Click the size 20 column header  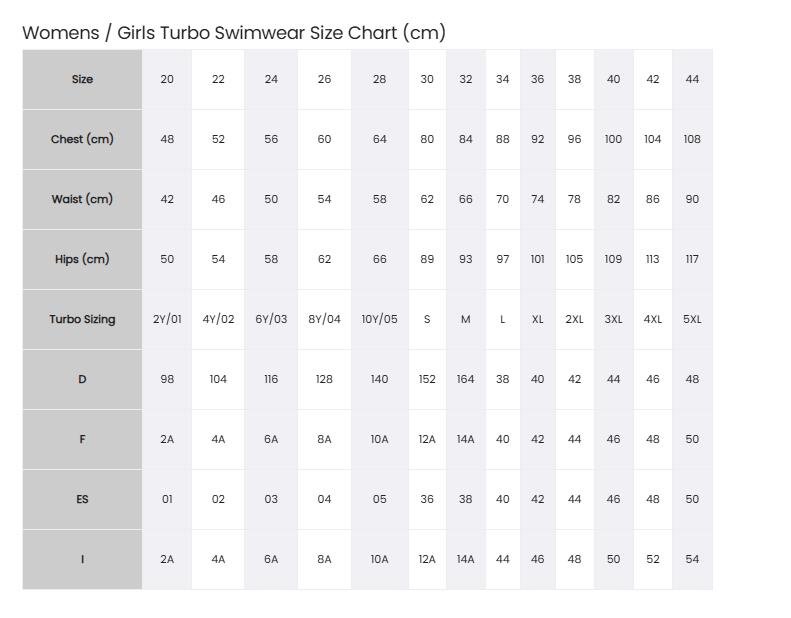167,79
